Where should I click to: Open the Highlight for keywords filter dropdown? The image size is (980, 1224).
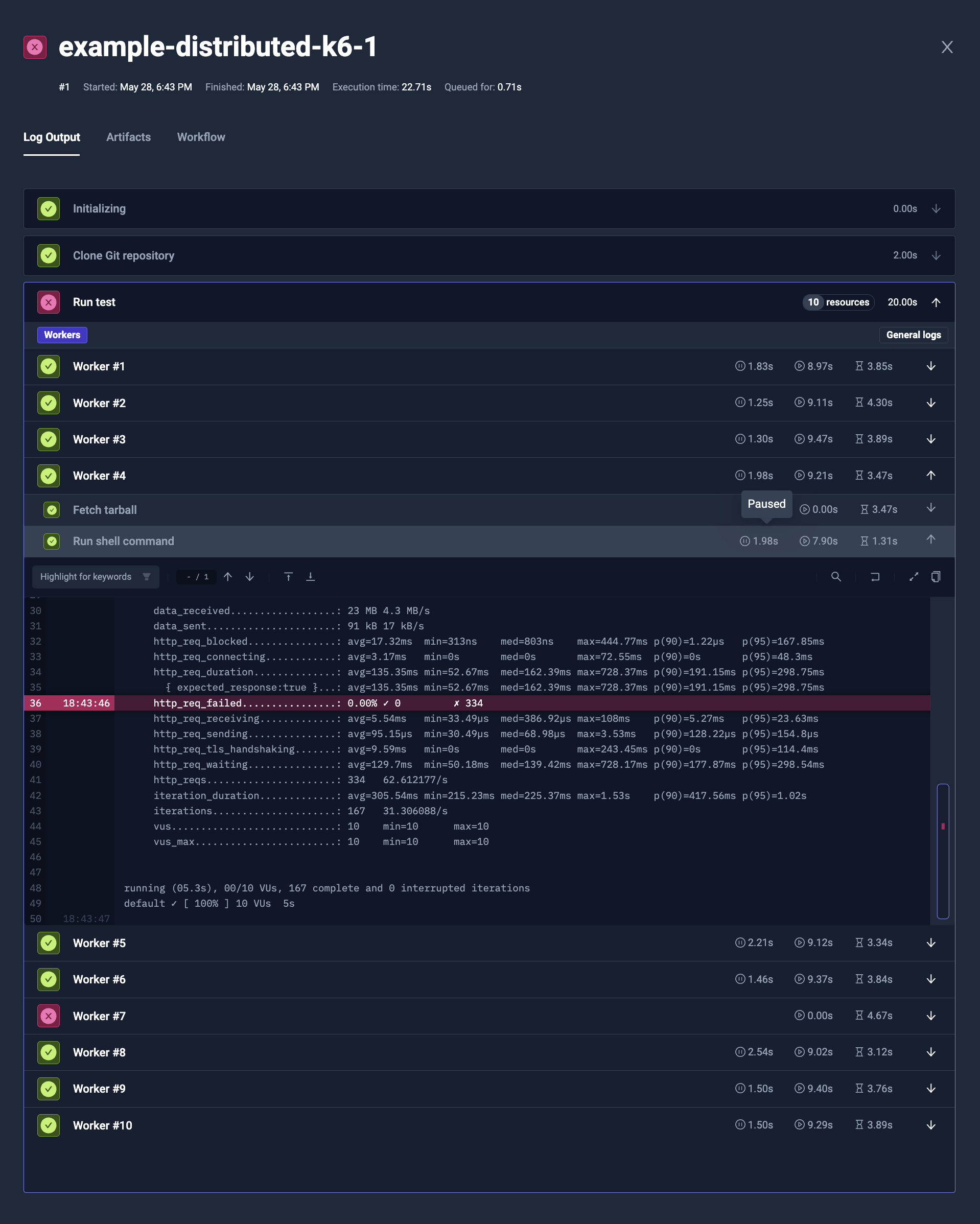tap(96, 576)
